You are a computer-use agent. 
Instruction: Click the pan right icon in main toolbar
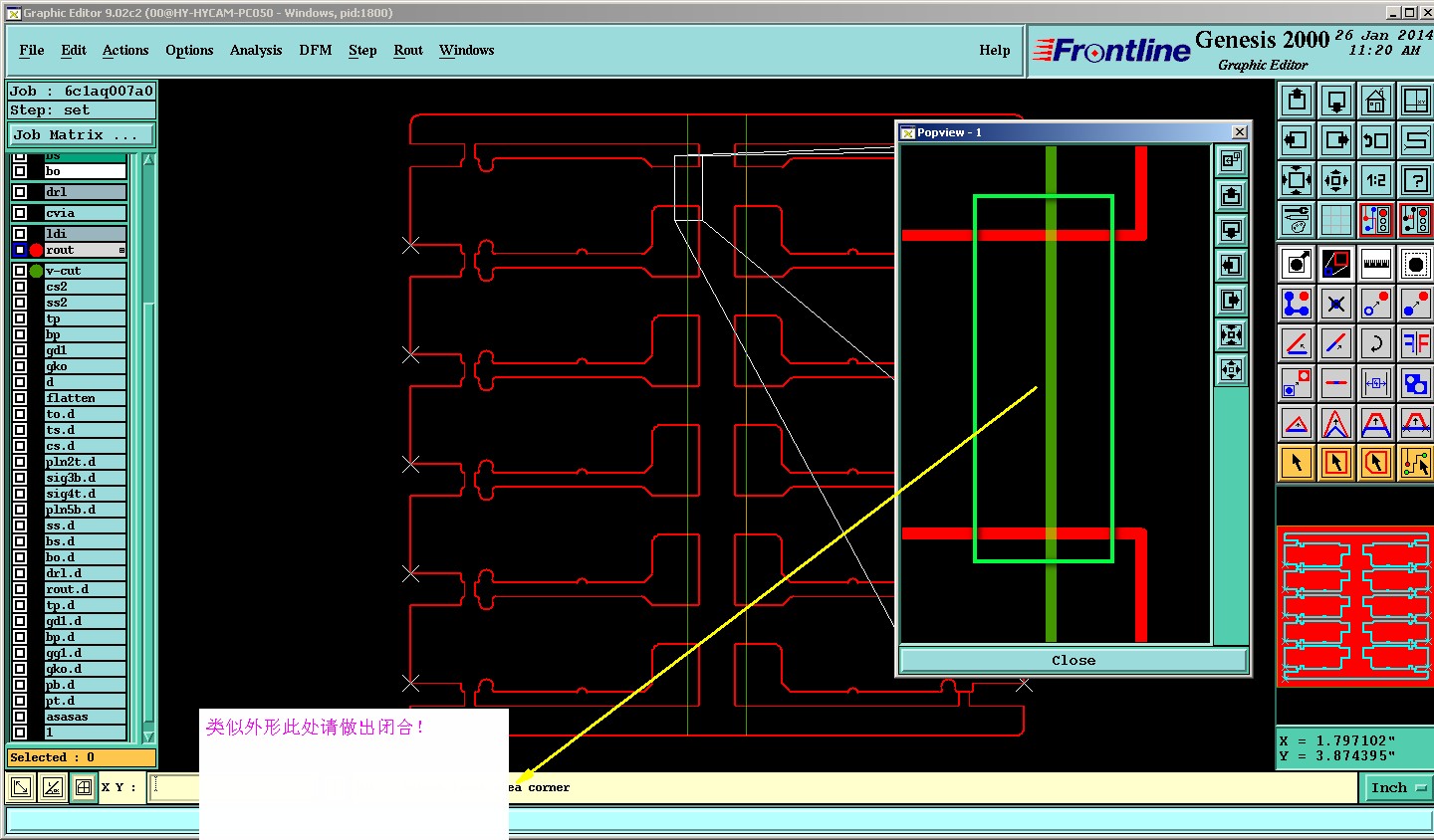(1336, 140)
